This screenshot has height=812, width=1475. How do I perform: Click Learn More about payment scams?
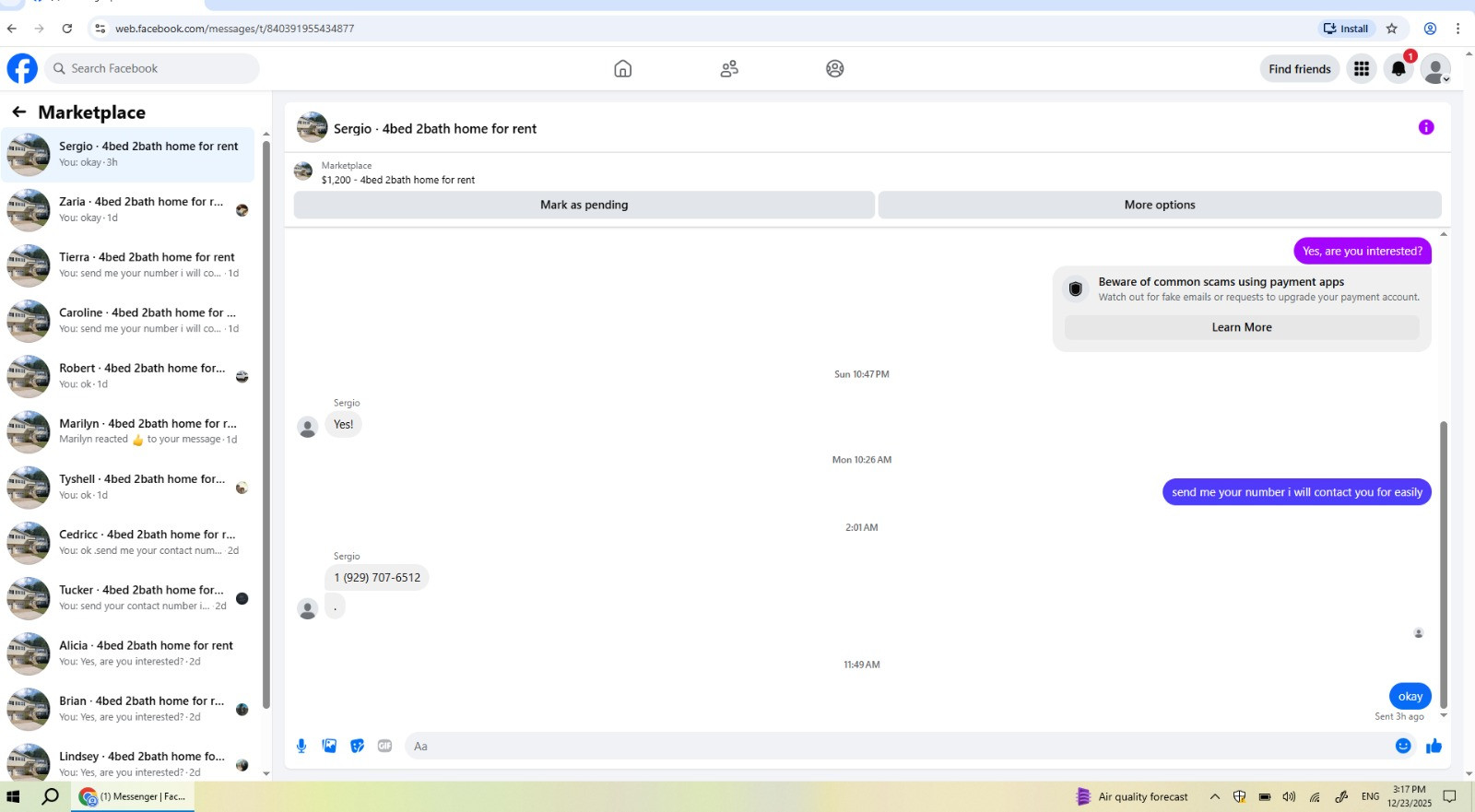[x=1242, y=327]
